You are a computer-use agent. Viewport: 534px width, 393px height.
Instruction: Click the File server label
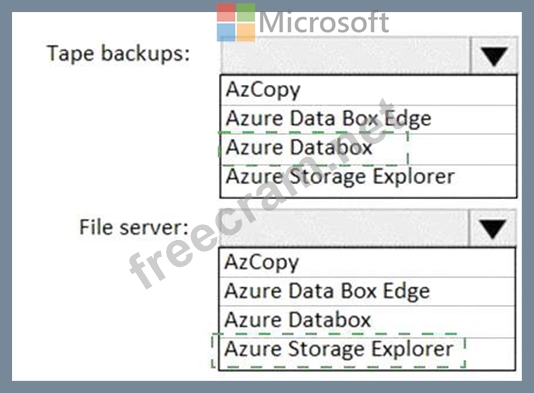pos(134,227)
